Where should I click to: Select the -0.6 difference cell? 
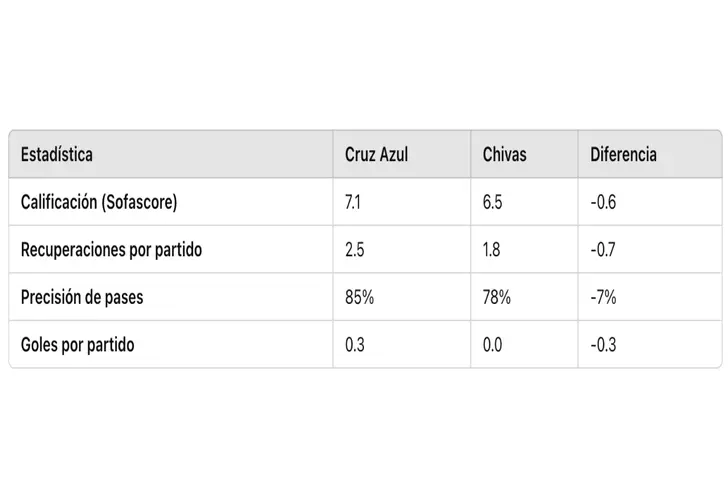(x=603, y=202)
